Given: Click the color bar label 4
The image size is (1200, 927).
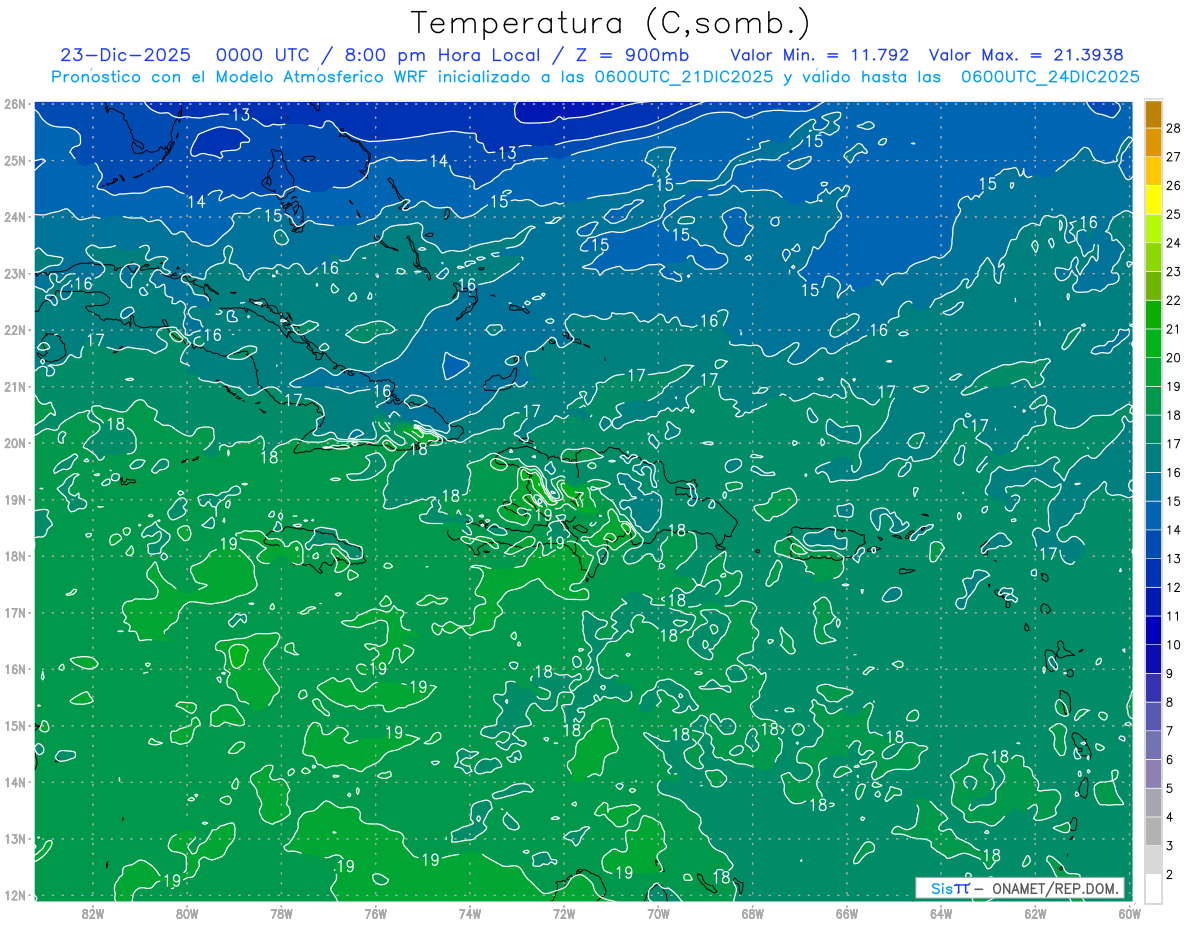Looking at the screenshot, I should tap(1169, 817).
